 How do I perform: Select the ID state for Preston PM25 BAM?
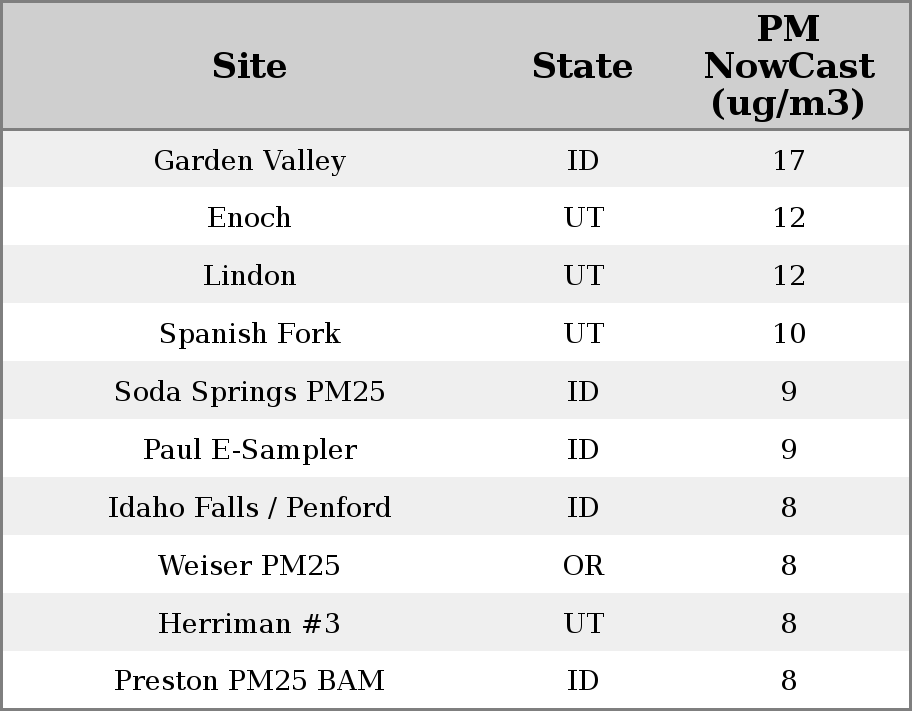pyautogui.click(x=583, y=681)
